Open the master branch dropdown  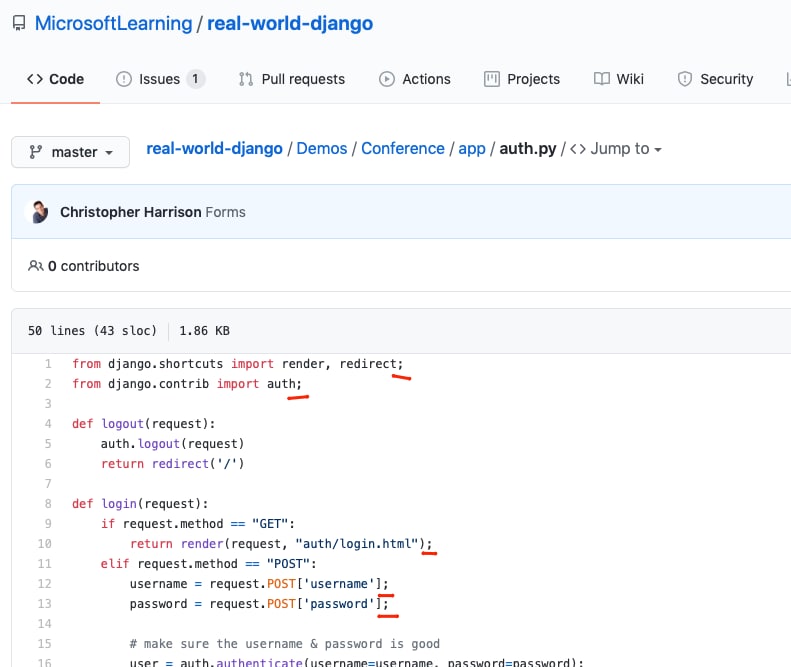pyautogui.click(x=71, y=152)
